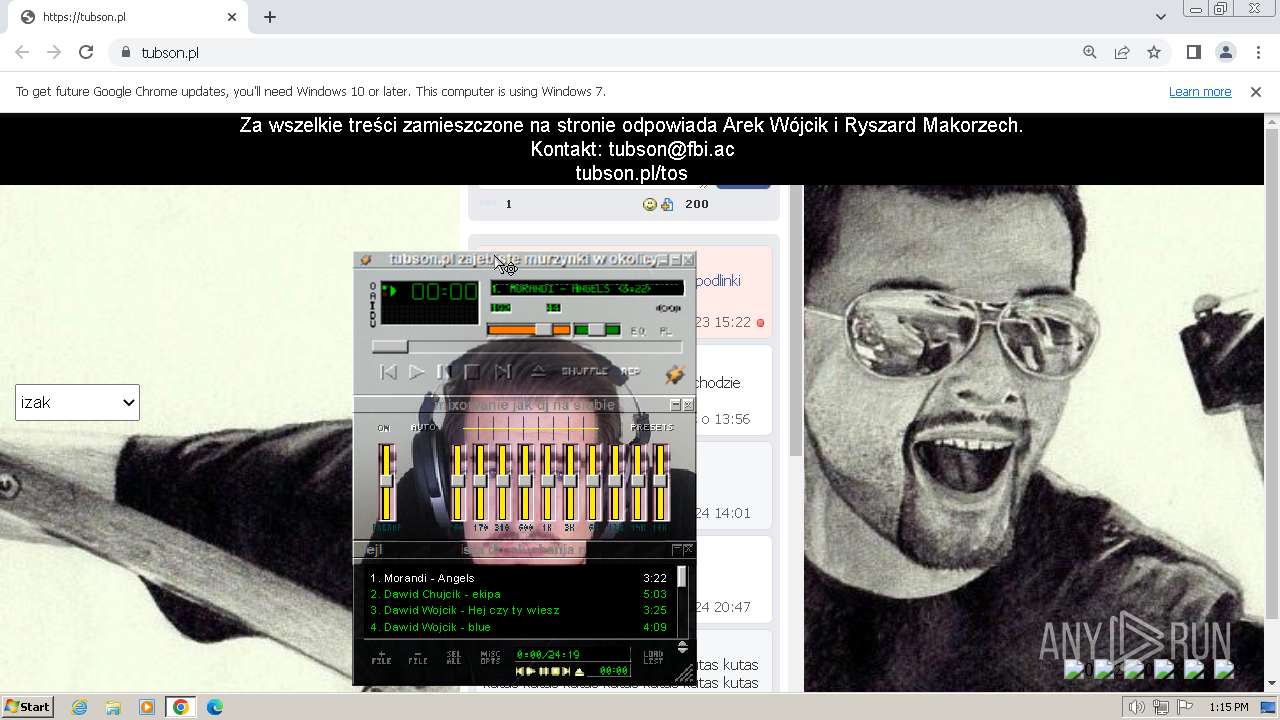Open volume speaker icon in system tray
The width and height of the screenshot is (1280, 720).
[1136, 707]
